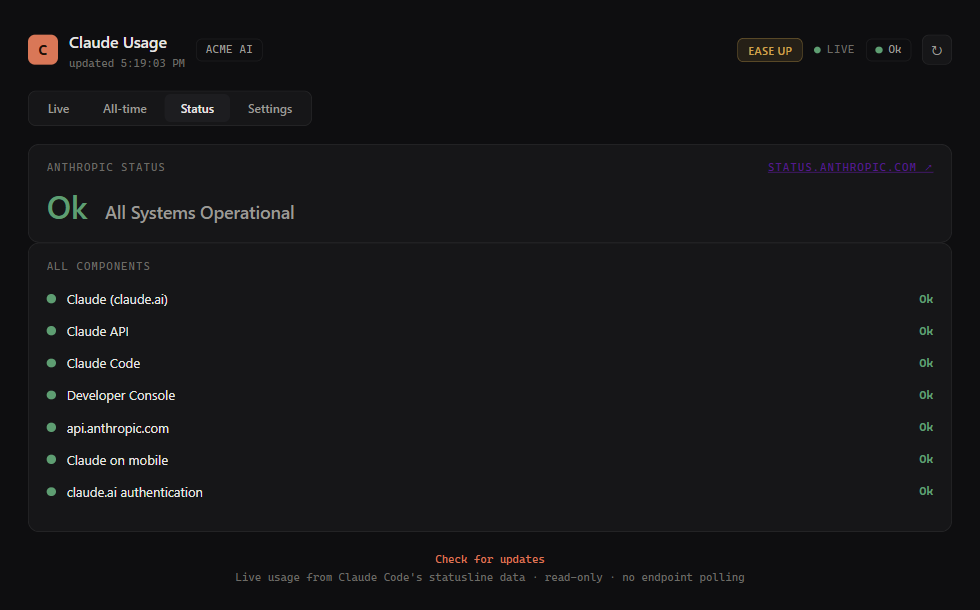Click the orange Claude Usage logo icon
This screenshot has width=980, height=610.
click(43, 50)
